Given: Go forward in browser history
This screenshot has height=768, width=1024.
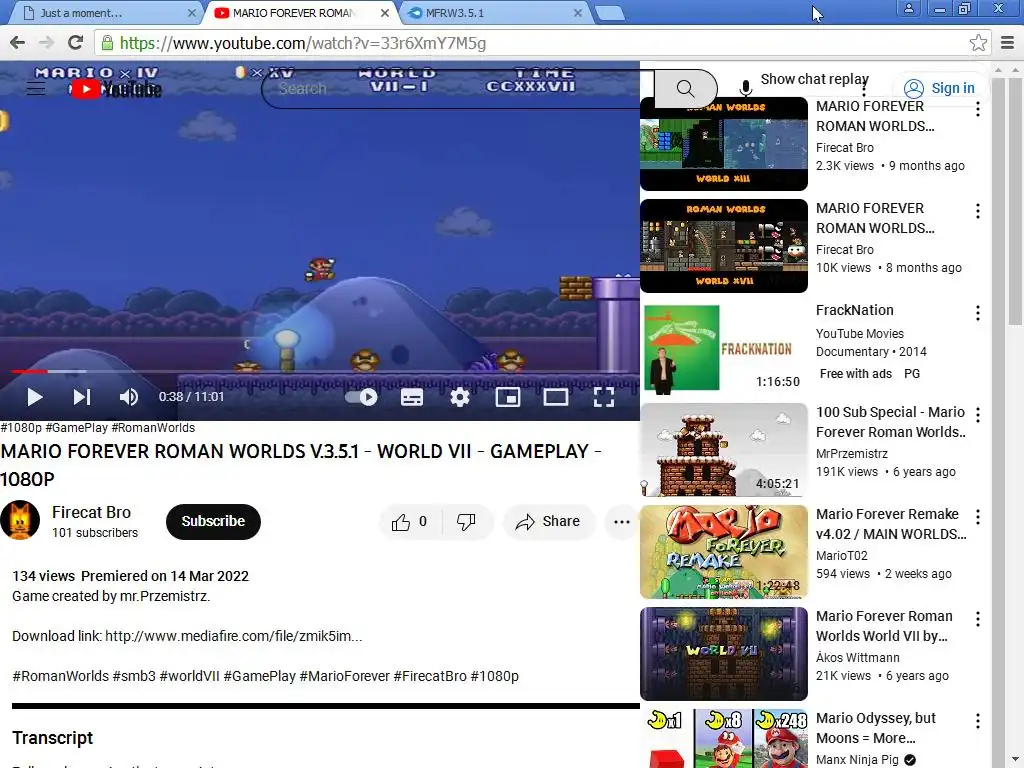Looking at the screenshot, I should coord(46,43).
